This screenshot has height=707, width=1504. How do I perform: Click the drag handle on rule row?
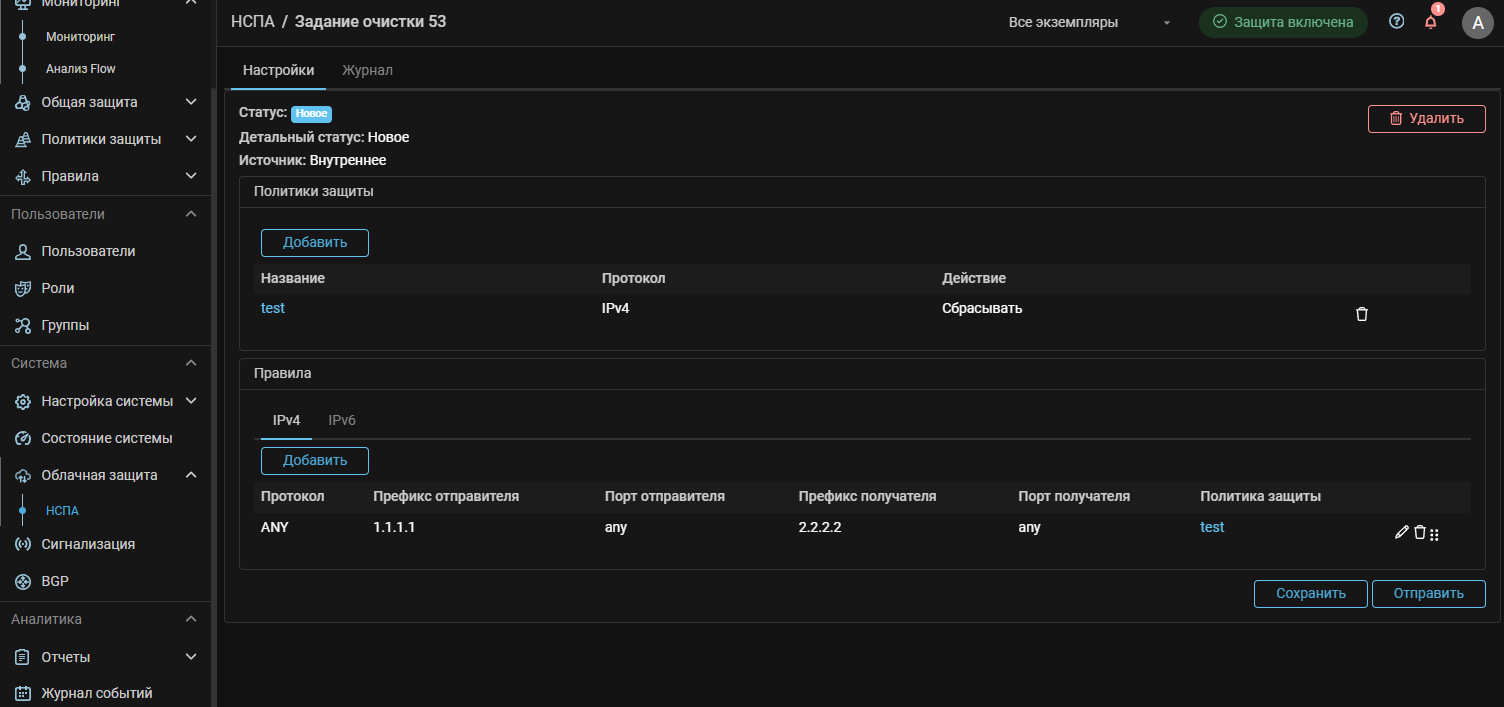(1434, 534)
